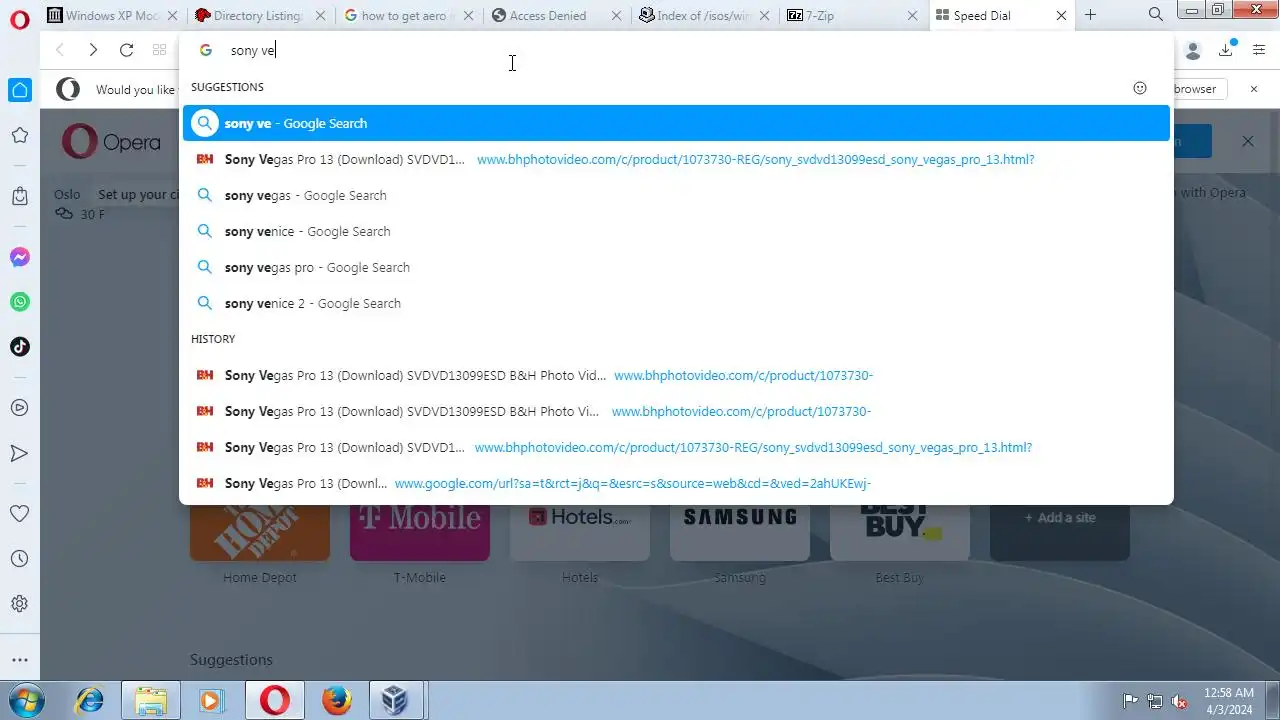Click the feedback smiley icon in suggestions

click(x=1140, y=88)
